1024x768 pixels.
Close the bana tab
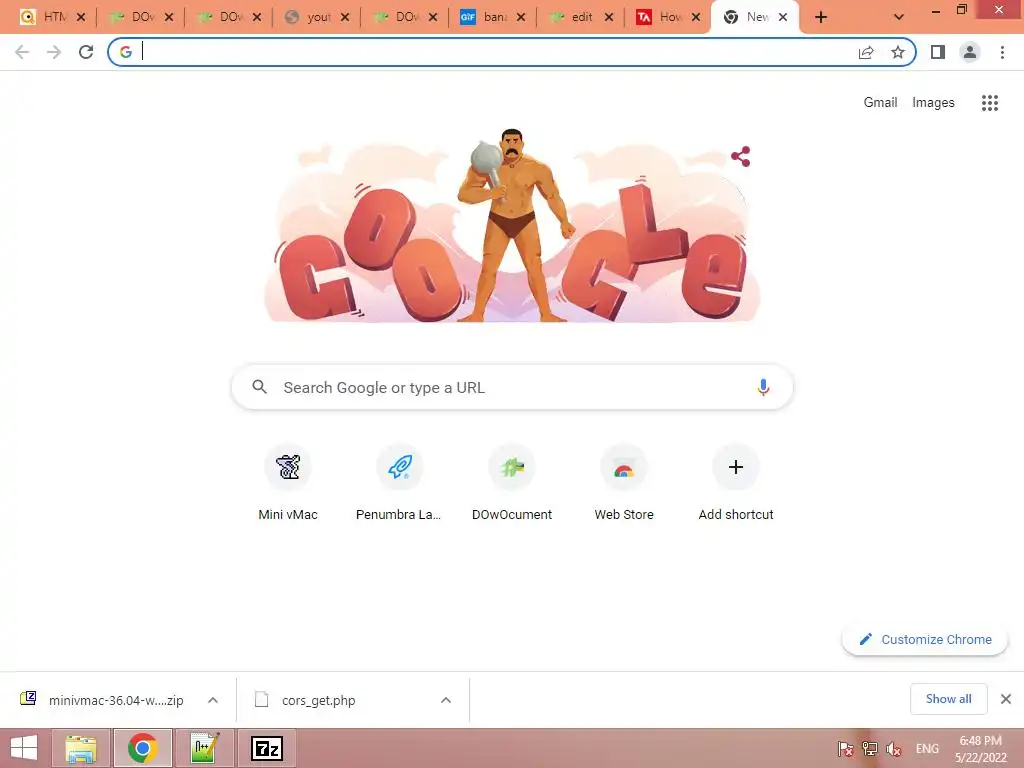520,17
